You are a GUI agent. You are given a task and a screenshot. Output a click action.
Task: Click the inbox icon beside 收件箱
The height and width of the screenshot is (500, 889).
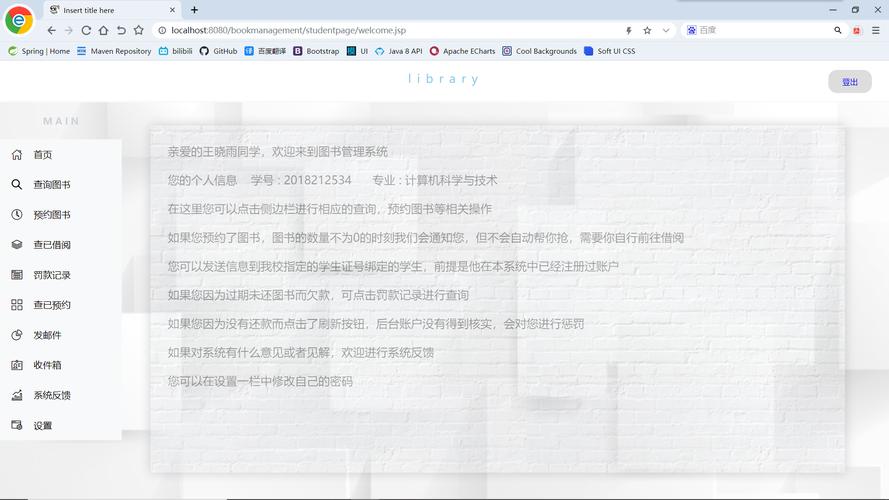click(x=17, y=365)
